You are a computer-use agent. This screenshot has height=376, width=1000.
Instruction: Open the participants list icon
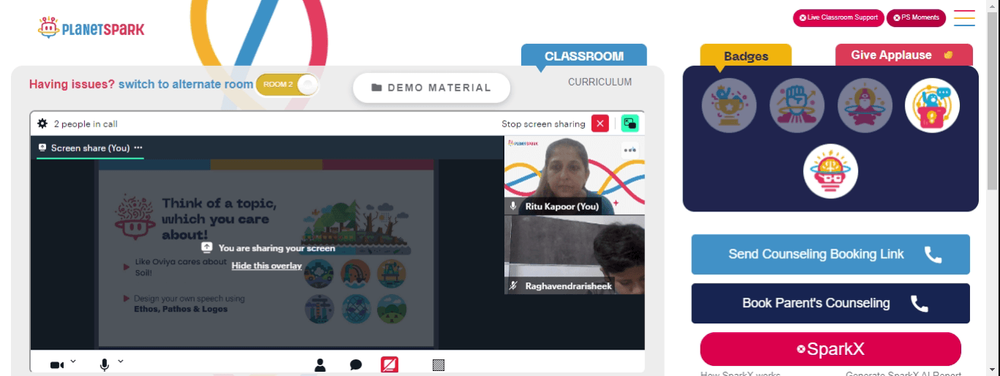click(x=320, y=365)
